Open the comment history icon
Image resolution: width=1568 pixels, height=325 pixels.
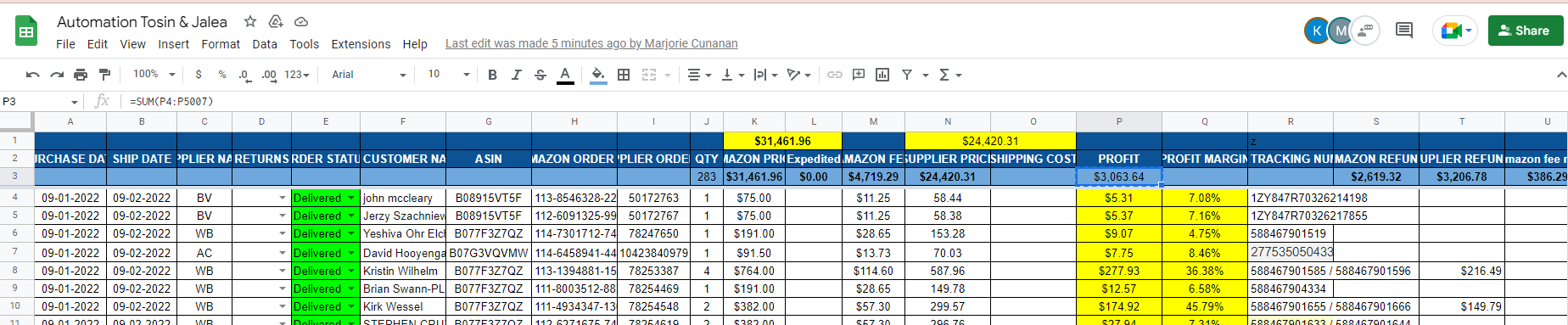pos(1404,31)
